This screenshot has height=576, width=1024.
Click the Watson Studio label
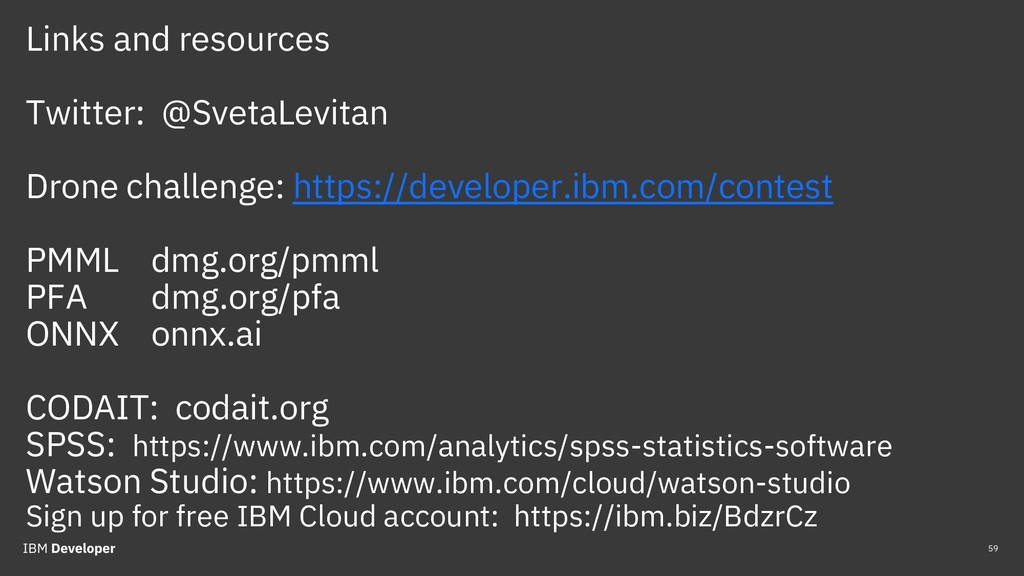142,482
